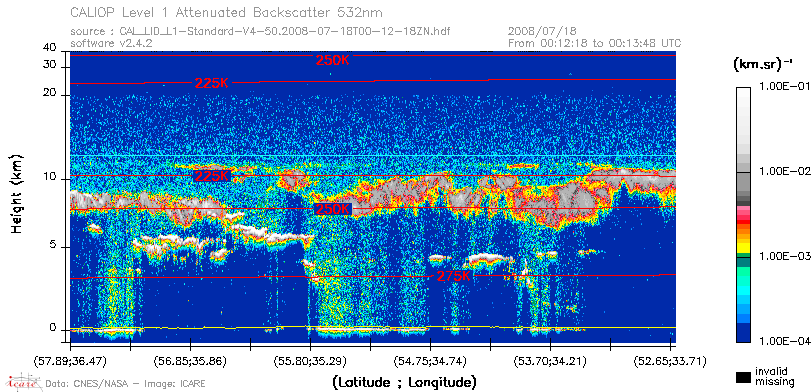This screenshot has height=392, width=811.
Task: Click the black invalid/missing legend swatch
Action: pos(744,378)
